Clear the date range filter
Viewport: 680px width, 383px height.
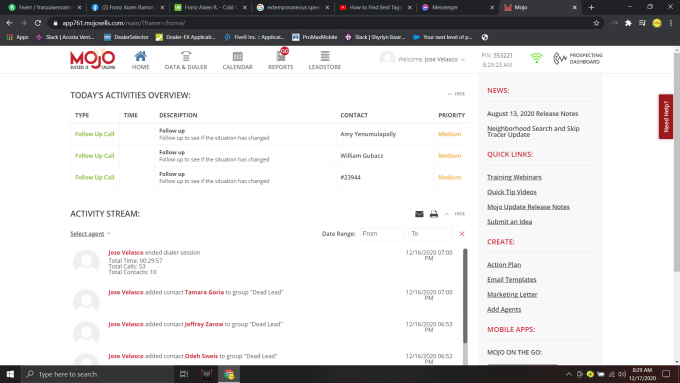point(462,234)
